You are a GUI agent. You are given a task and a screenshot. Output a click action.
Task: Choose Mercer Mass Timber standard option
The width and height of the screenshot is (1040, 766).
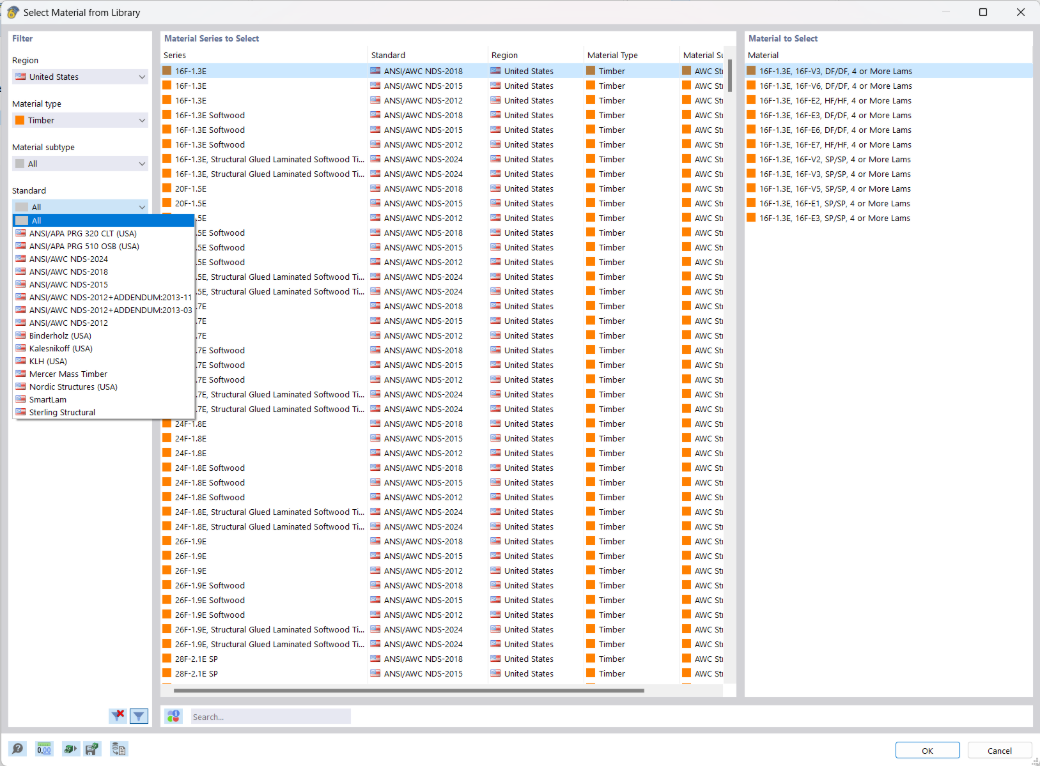point(104,374)
